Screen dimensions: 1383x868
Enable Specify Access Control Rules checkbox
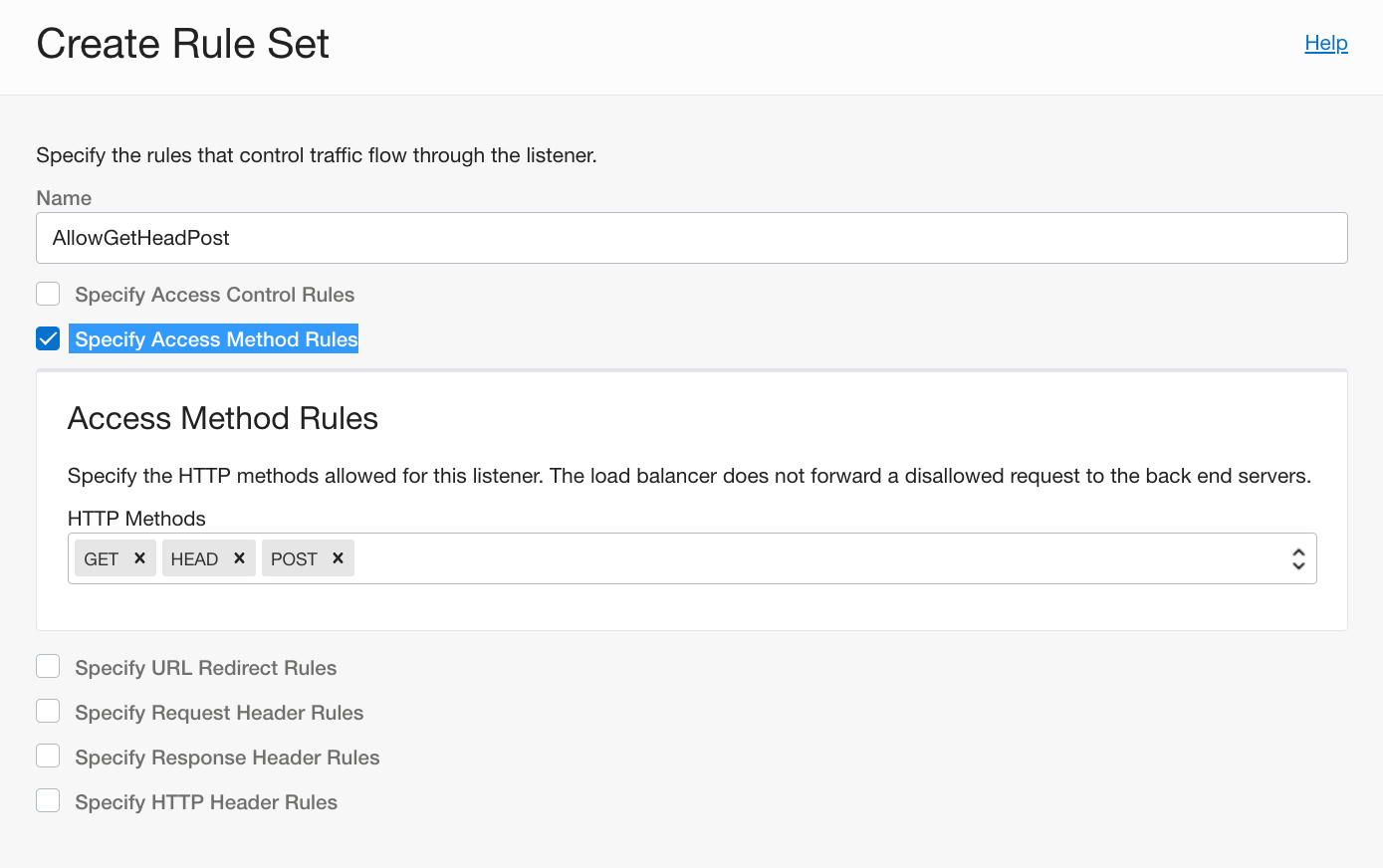pos(48,294)
